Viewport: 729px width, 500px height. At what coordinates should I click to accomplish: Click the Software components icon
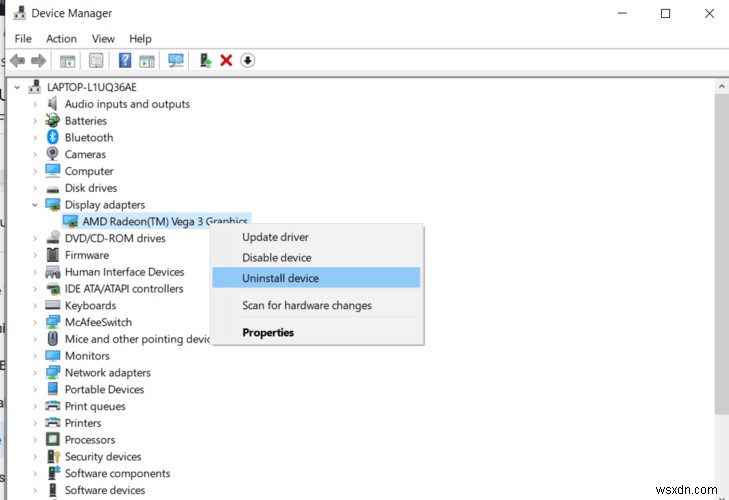click(x=53, y=473)
